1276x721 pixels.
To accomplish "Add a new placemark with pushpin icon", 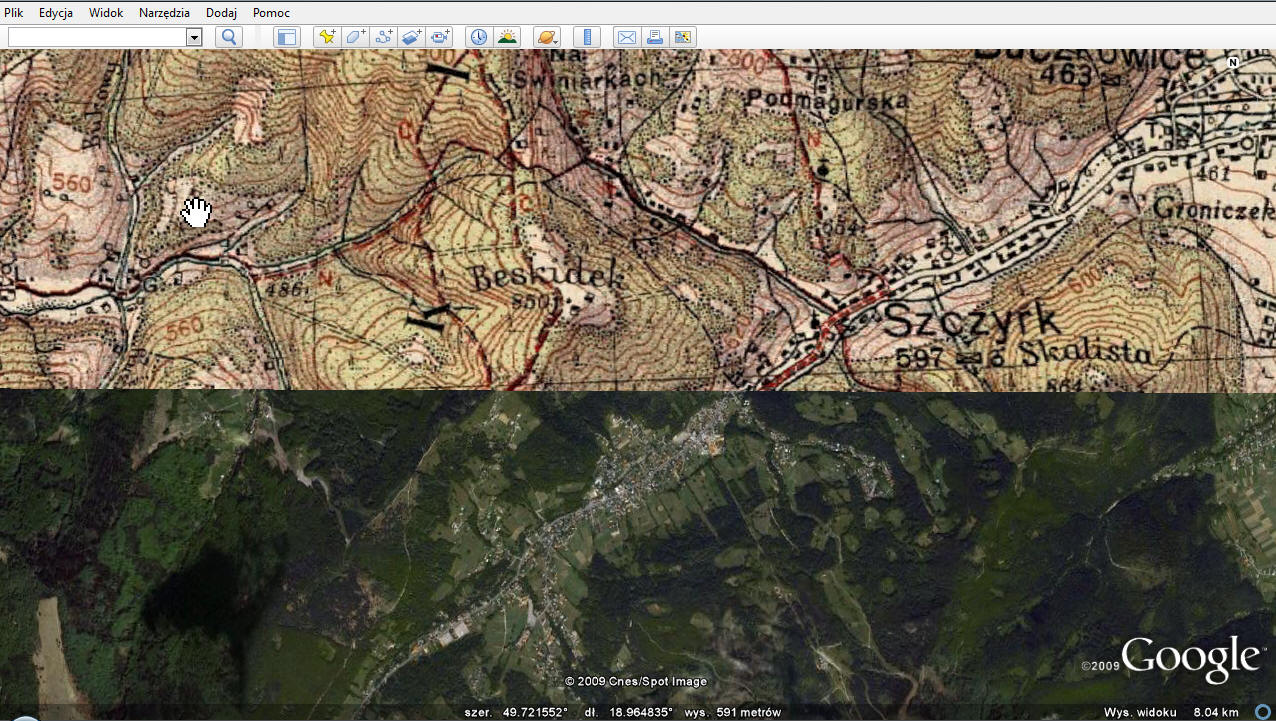I will 327,37.
